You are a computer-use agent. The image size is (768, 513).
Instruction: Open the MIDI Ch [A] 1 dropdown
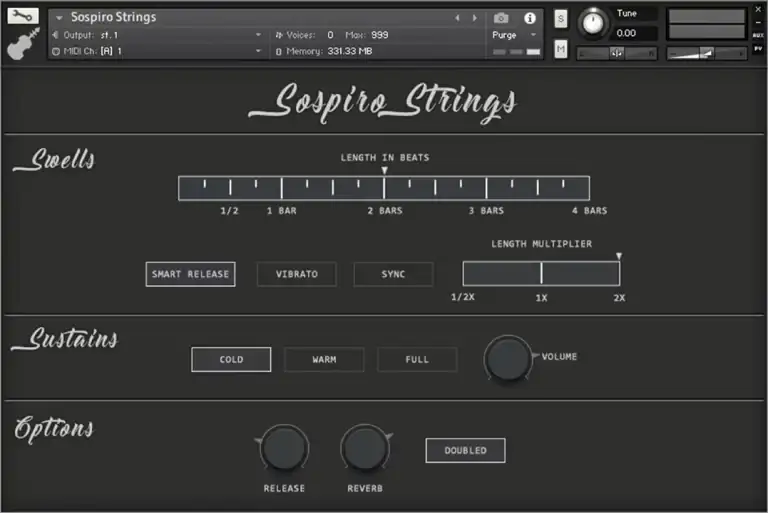coord(258,51)
